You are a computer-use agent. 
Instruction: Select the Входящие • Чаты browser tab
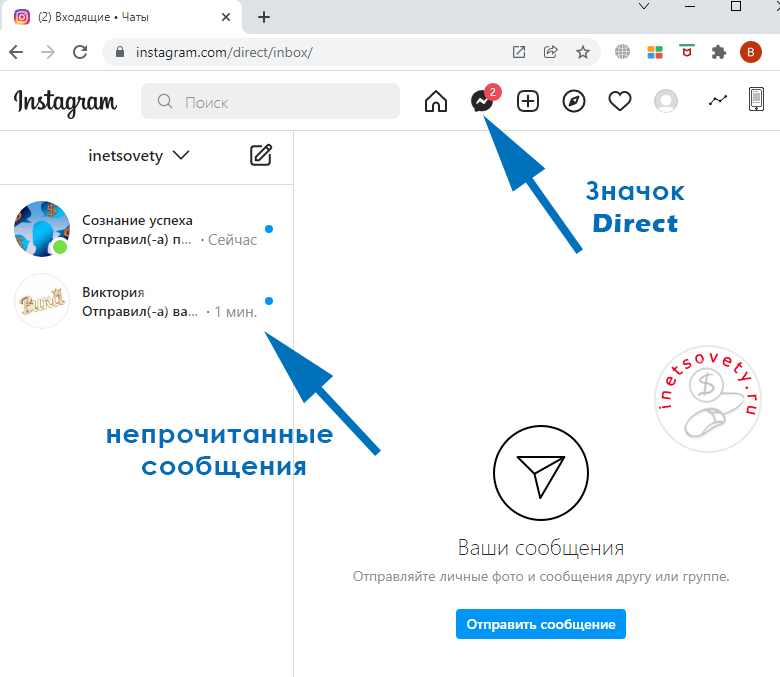(x=121, y=17)
